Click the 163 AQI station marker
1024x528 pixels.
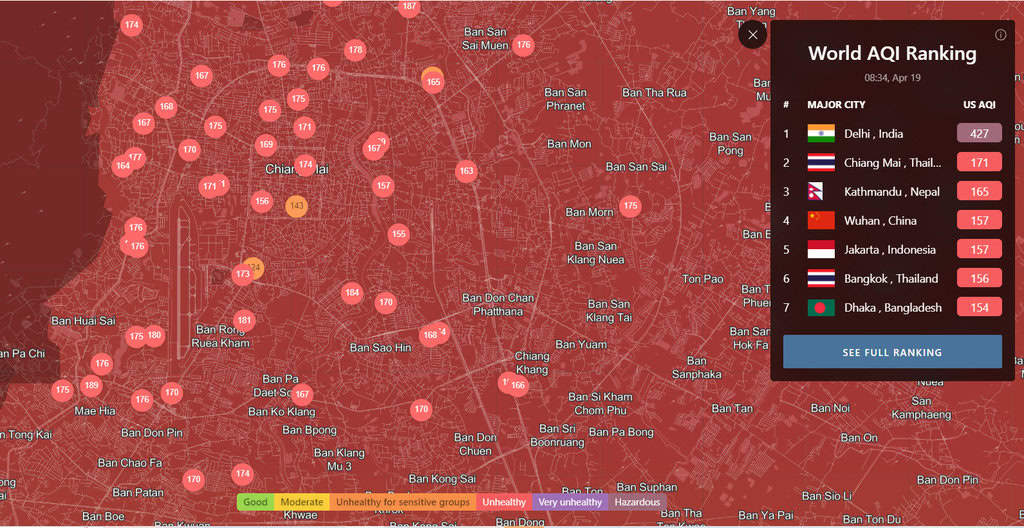point(466,171)
